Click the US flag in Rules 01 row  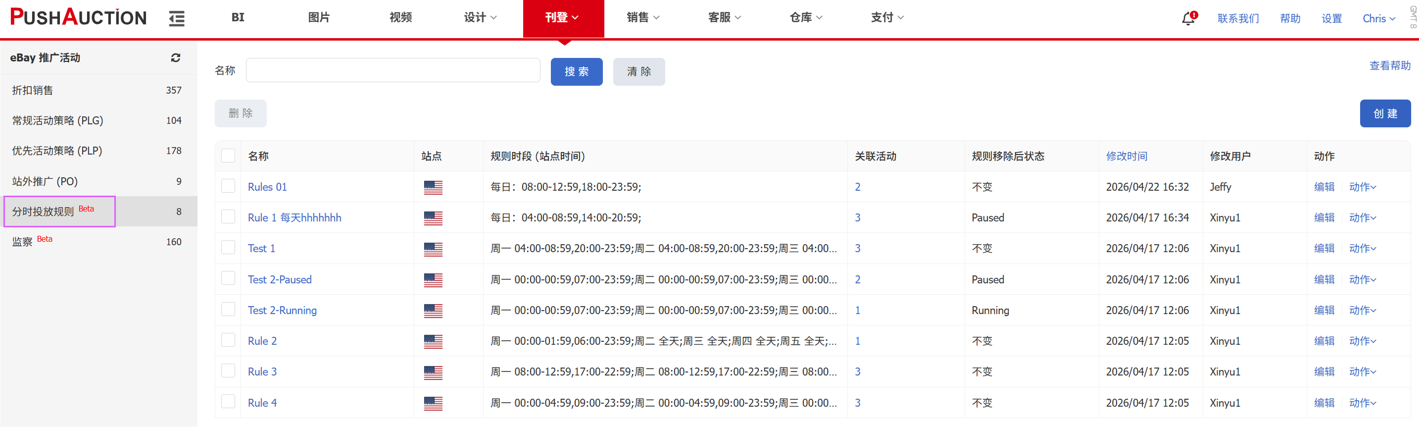click(x=433, y=187)
